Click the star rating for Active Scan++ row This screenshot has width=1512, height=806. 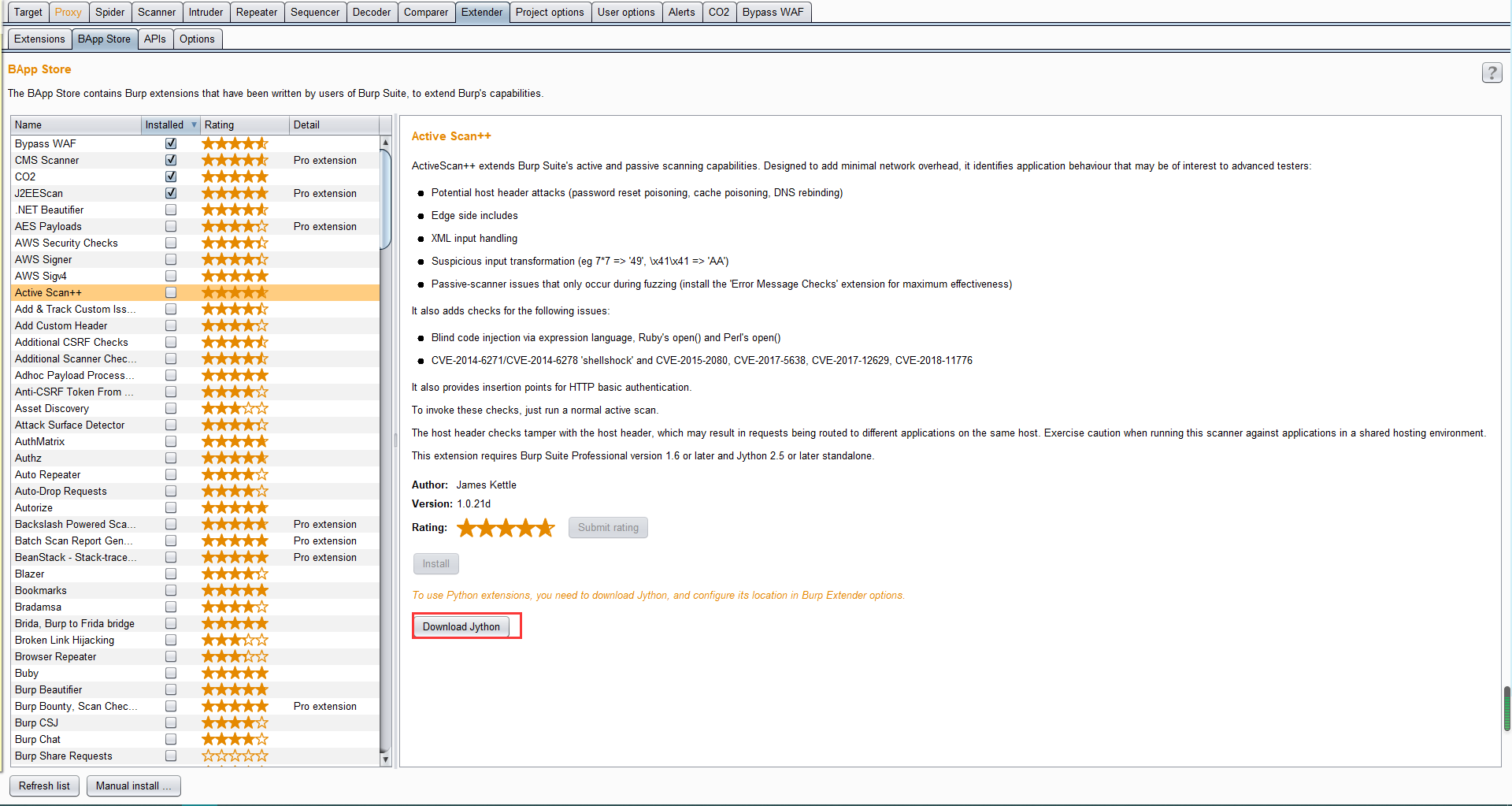click(x=235, y=292)
